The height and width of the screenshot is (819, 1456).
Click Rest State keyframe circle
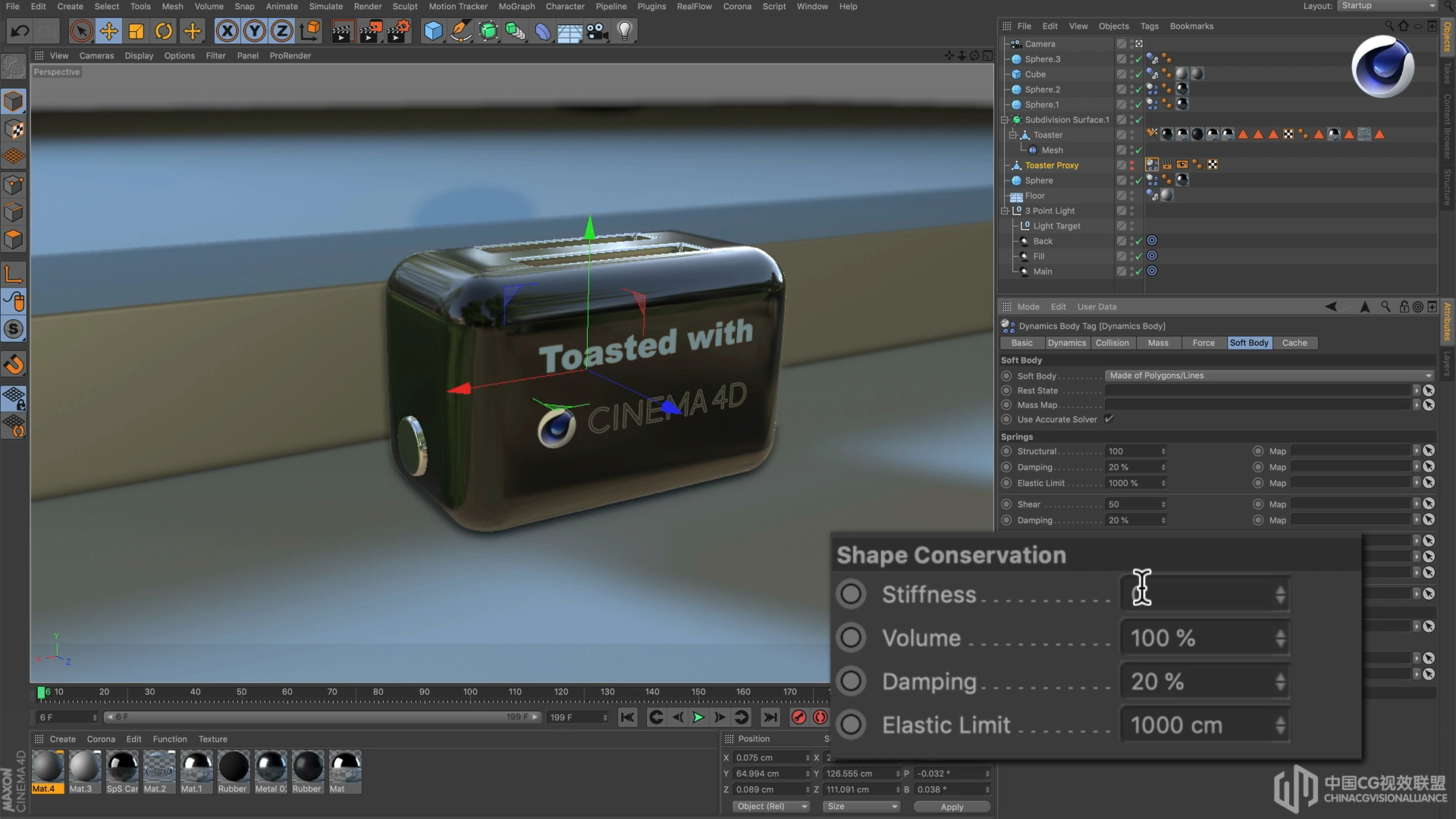tap(1006, 391)
